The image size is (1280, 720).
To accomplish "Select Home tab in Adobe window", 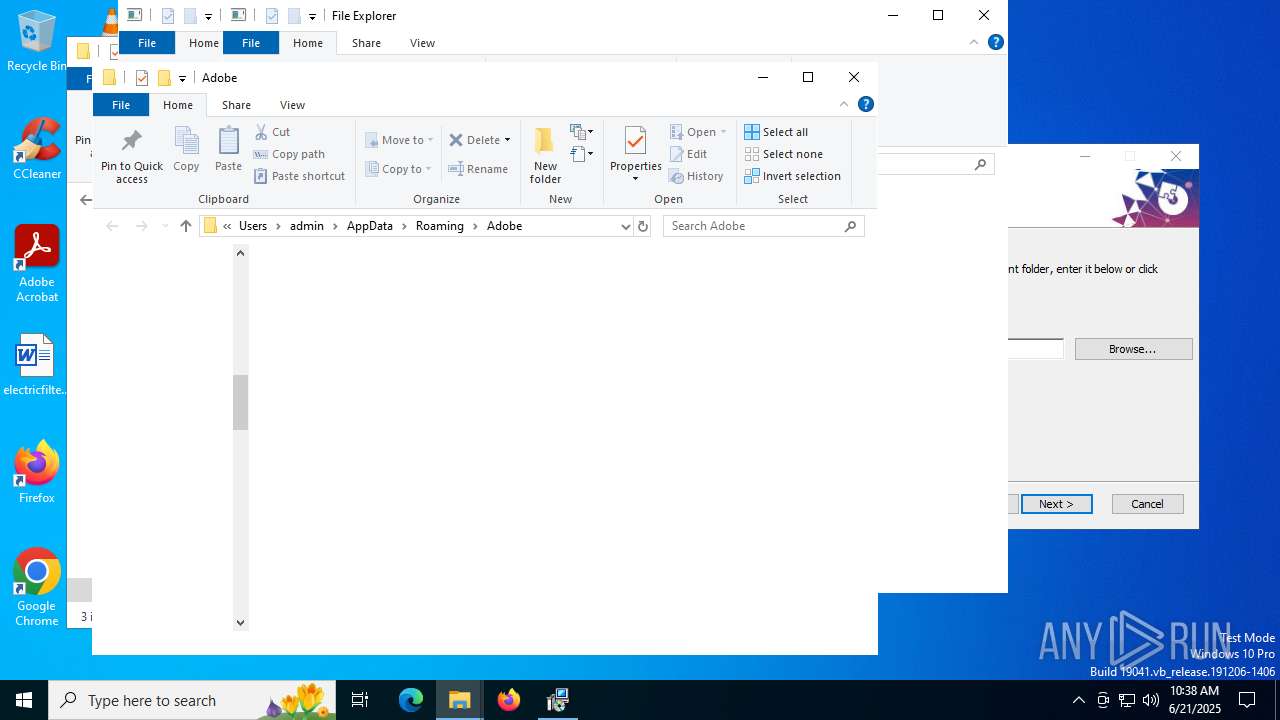I will click(178, 105).
